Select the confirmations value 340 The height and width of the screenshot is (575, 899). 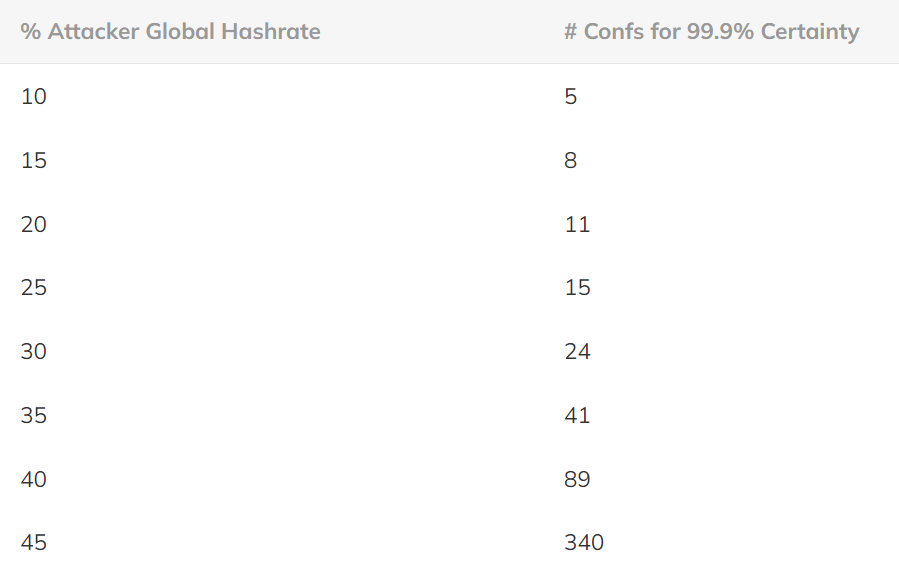(584, 543)
